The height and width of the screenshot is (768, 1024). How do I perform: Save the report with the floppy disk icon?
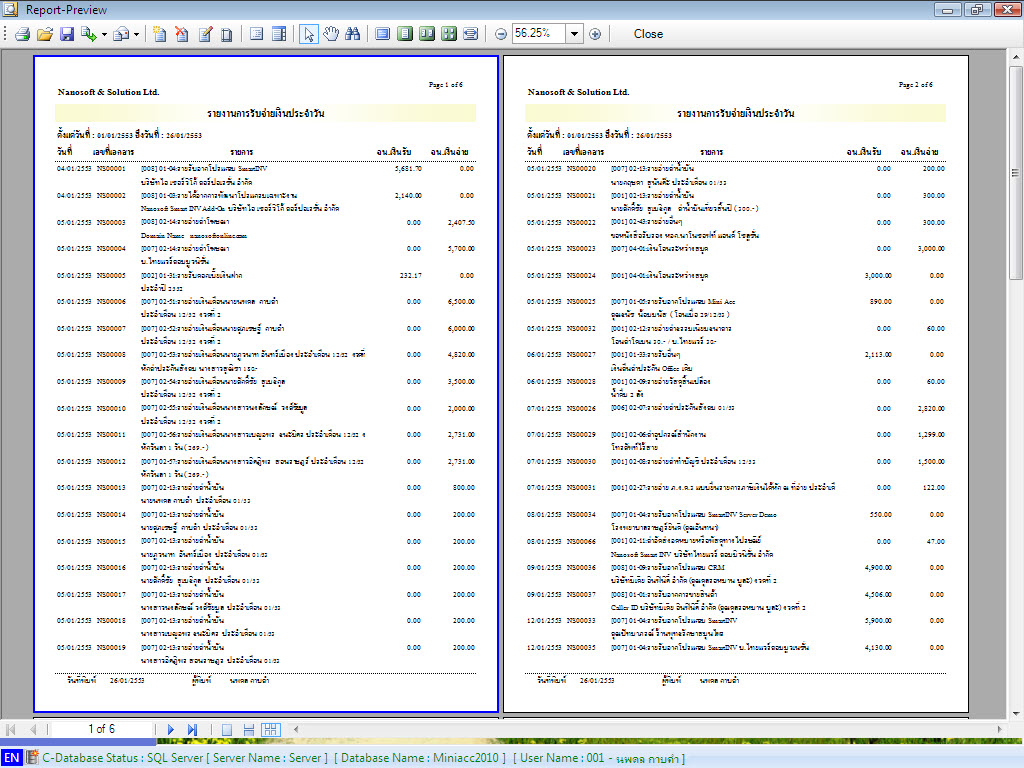pyautogui.click(x=67, y=34)
